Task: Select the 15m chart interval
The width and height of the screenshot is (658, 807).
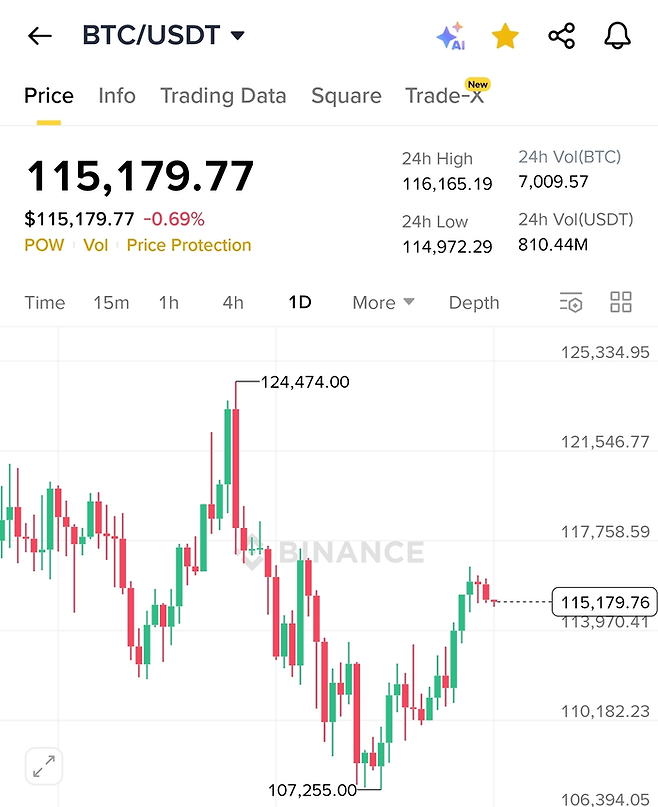Action: [111, 303]
